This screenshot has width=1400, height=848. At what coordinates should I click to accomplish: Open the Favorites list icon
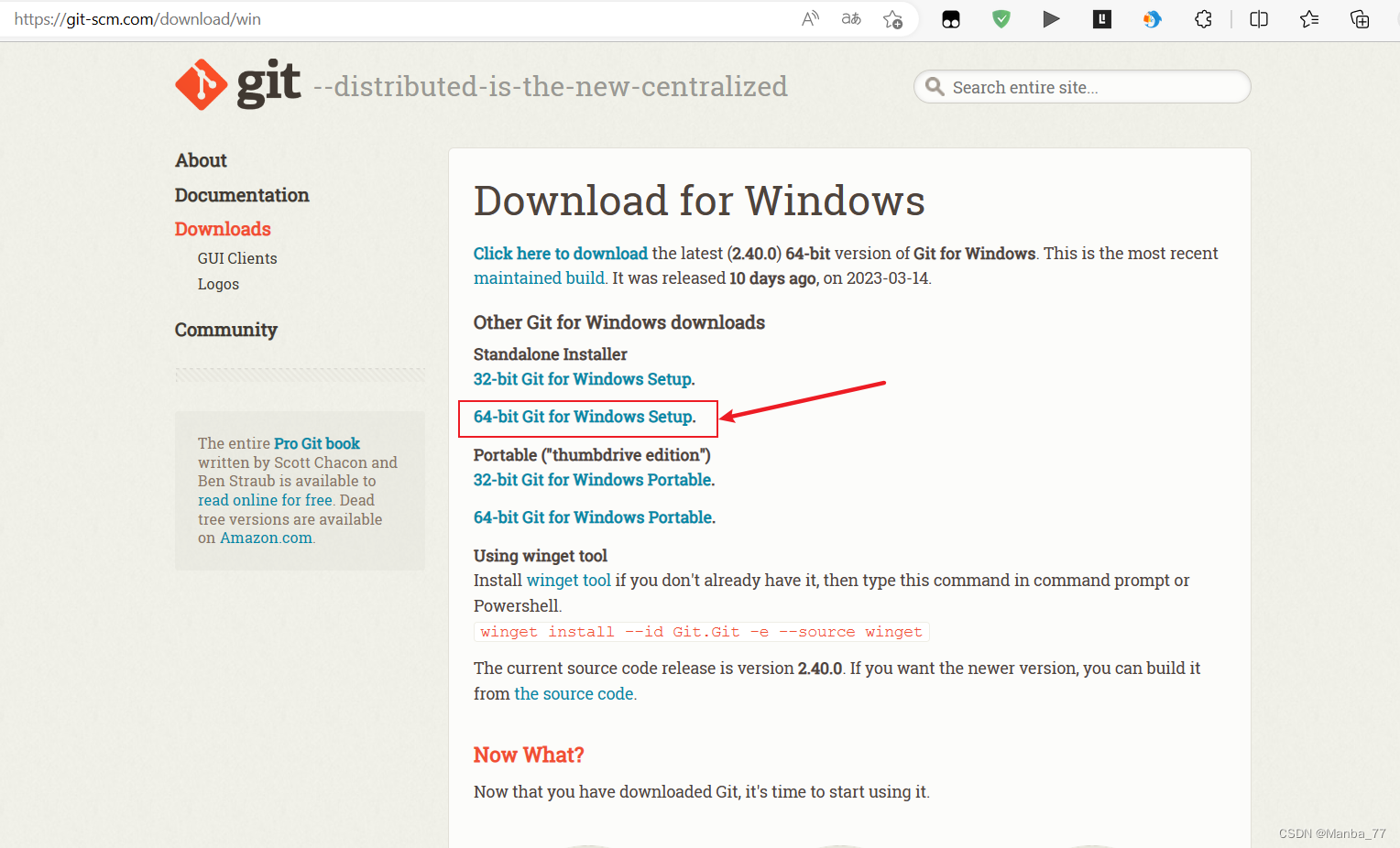click(1309, 18)
